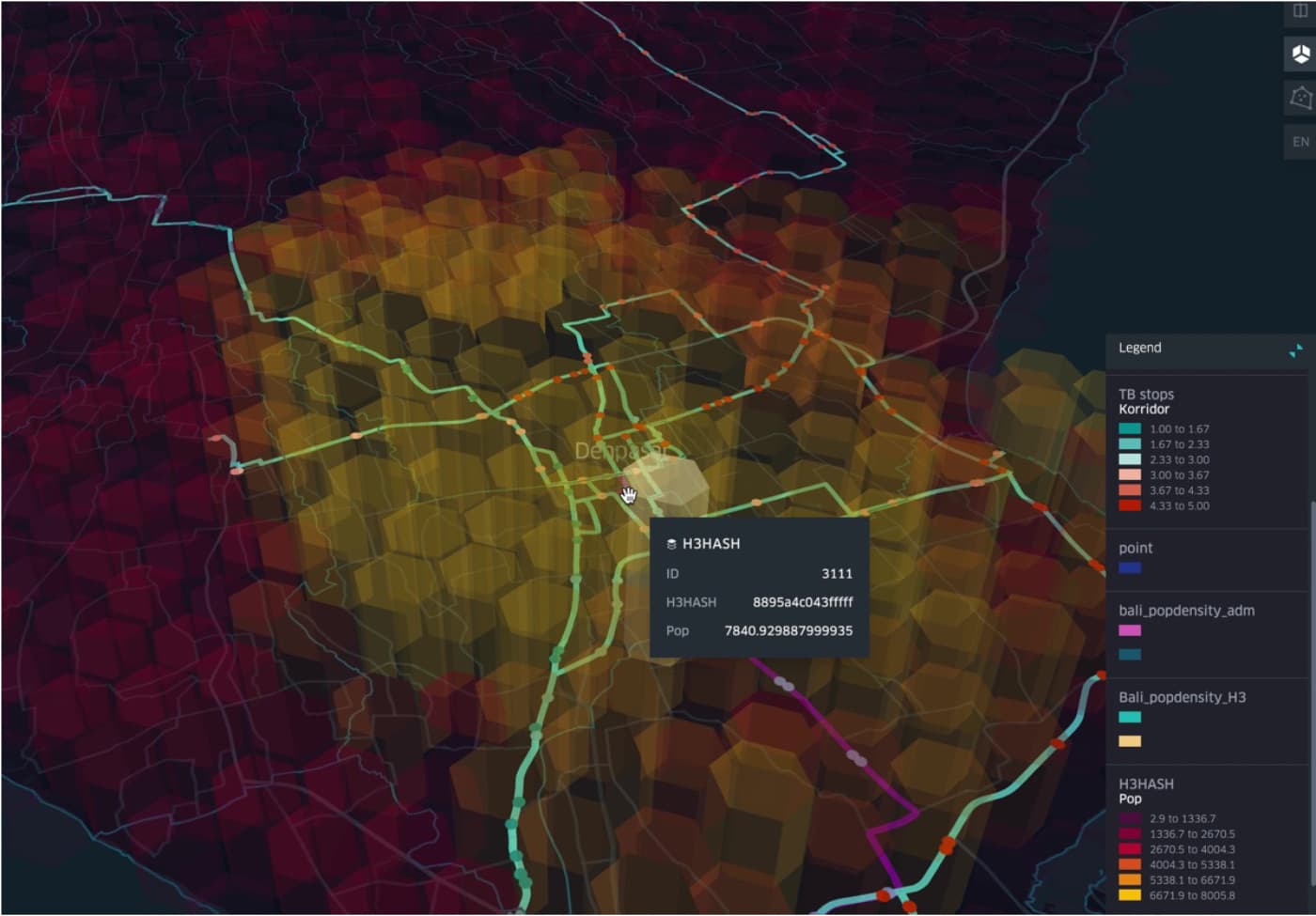Screen dimensions: 1316x916
Task: Open the draw on map polygon tool
Action: point(1300,97)
